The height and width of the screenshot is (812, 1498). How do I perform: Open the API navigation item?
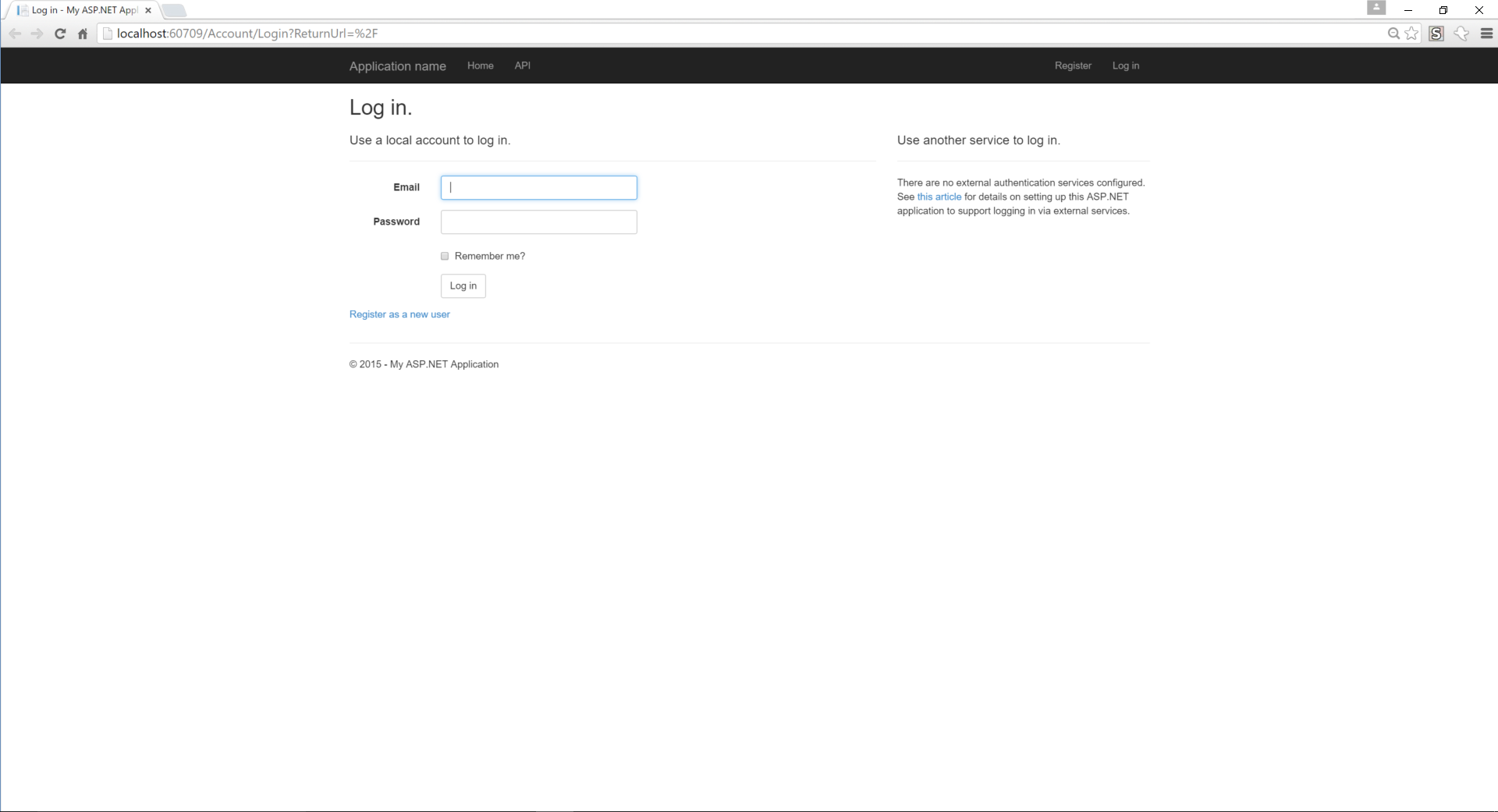pos(522,66)
